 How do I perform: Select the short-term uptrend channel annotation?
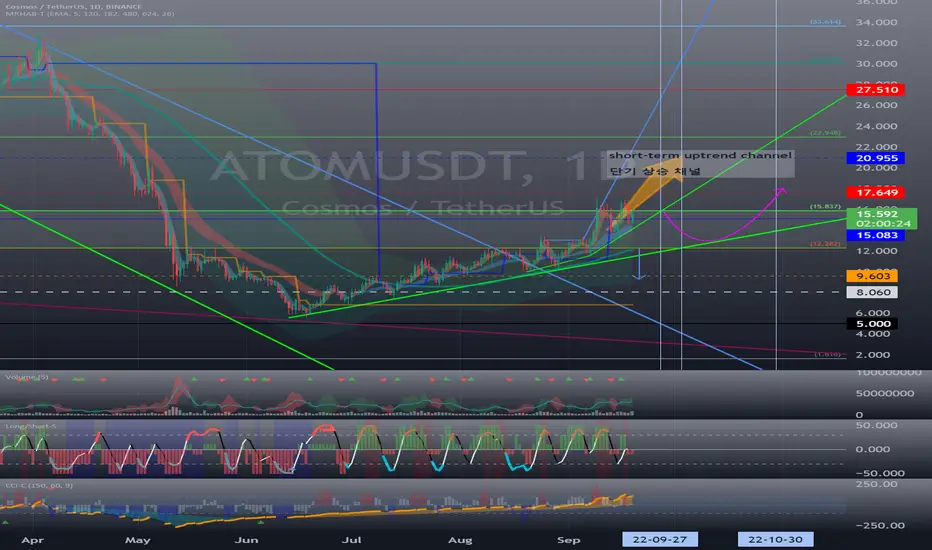[700, 155]
